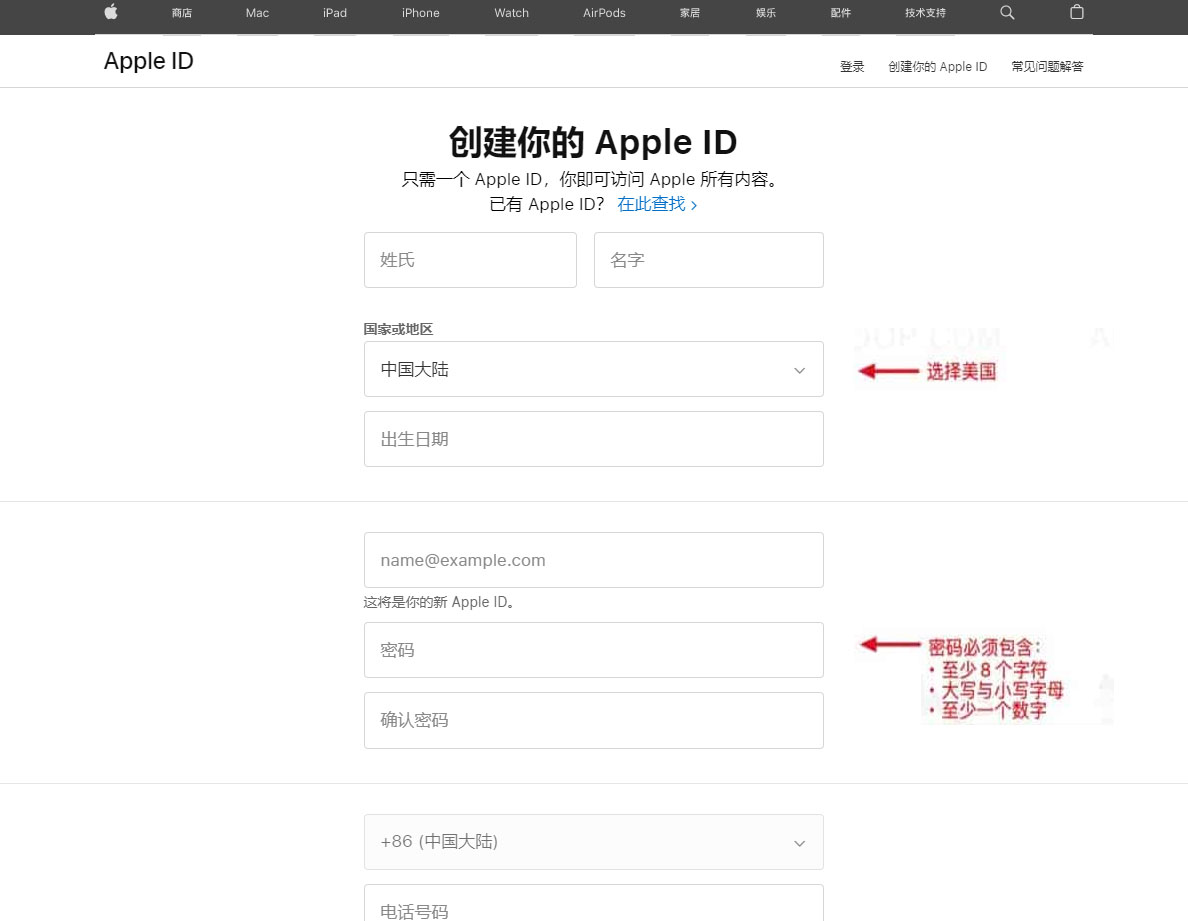Open iPhone navigation menu item
The image size is (1188, 921).
420,13
